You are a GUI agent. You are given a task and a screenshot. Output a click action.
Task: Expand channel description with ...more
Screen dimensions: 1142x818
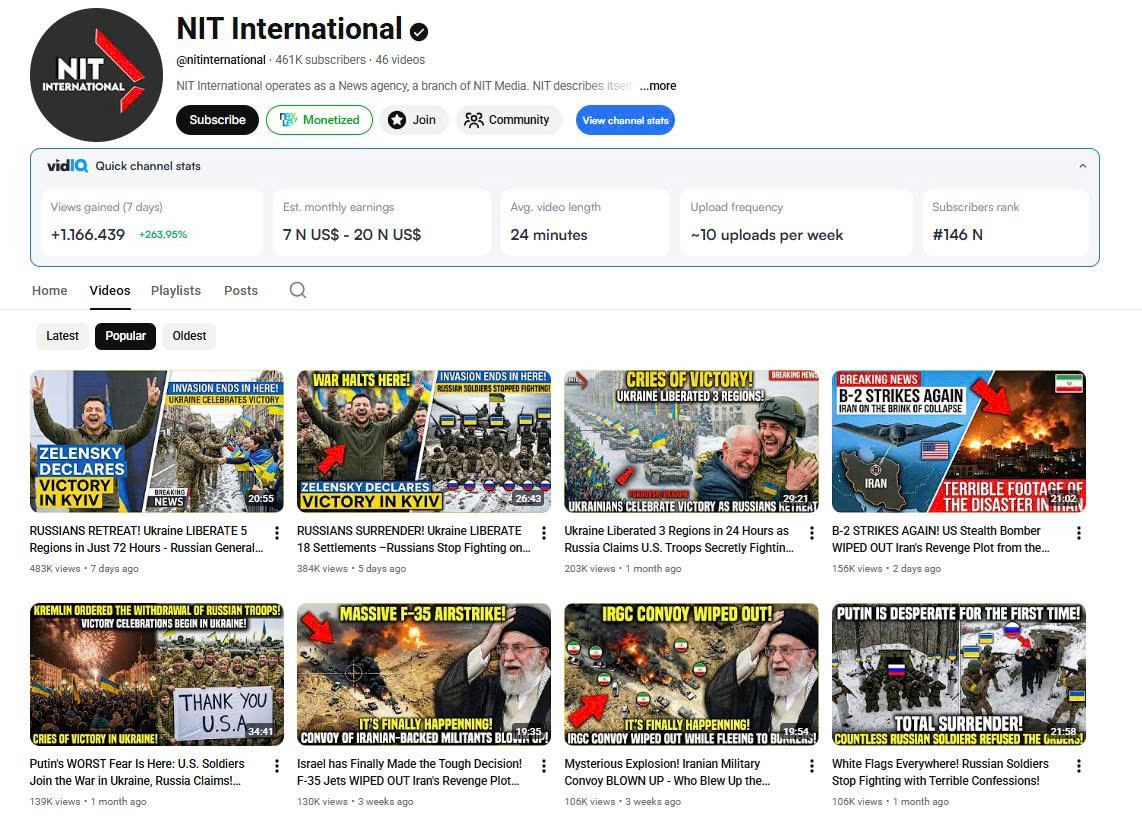point(657,86)
